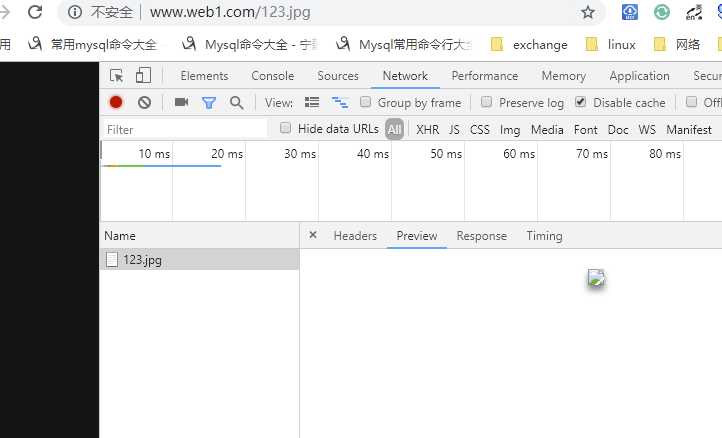Reload the page with the refresh icon

click(35, 12)
